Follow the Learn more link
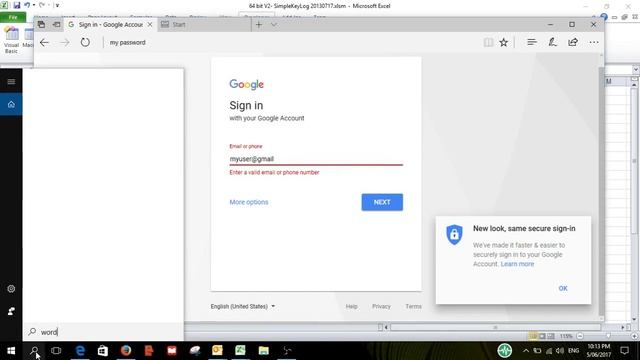 coord(517,264)
